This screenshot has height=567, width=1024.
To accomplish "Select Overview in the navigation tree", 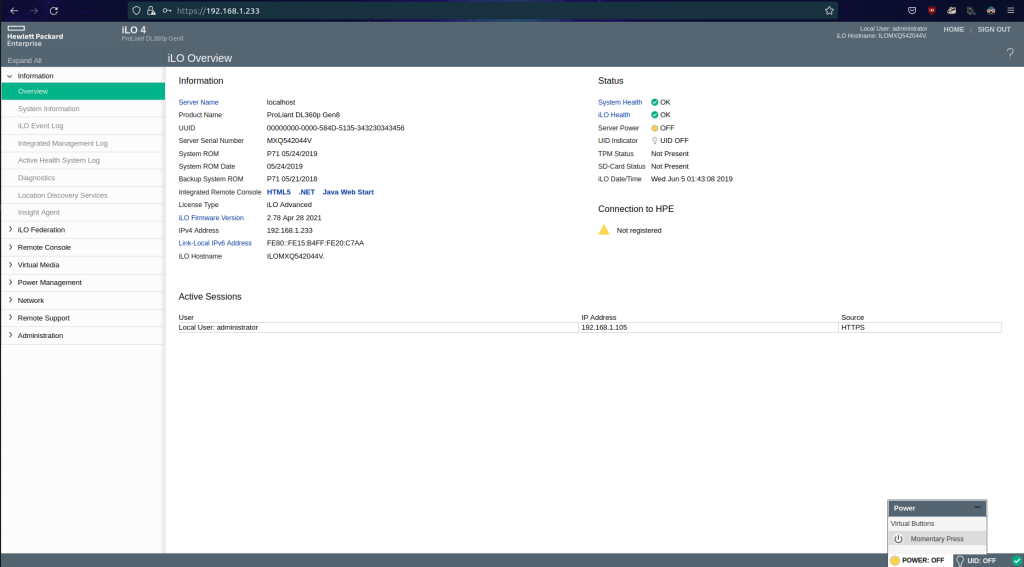I will [x=83, y=91].
